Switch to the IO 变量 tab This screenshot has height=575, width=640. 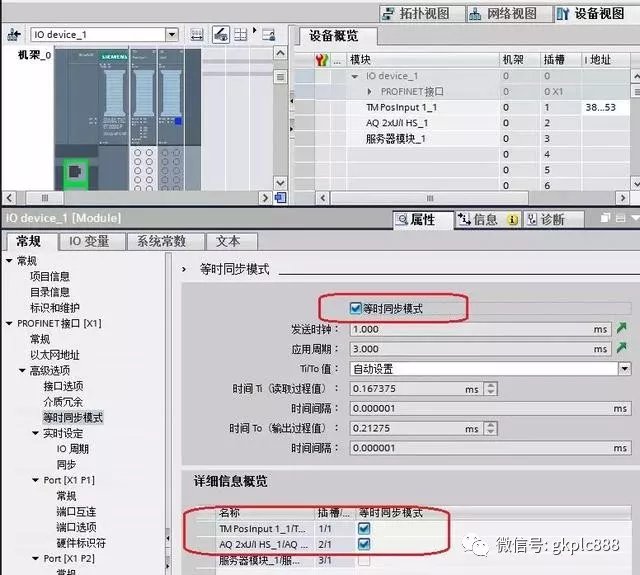[89, 241]
